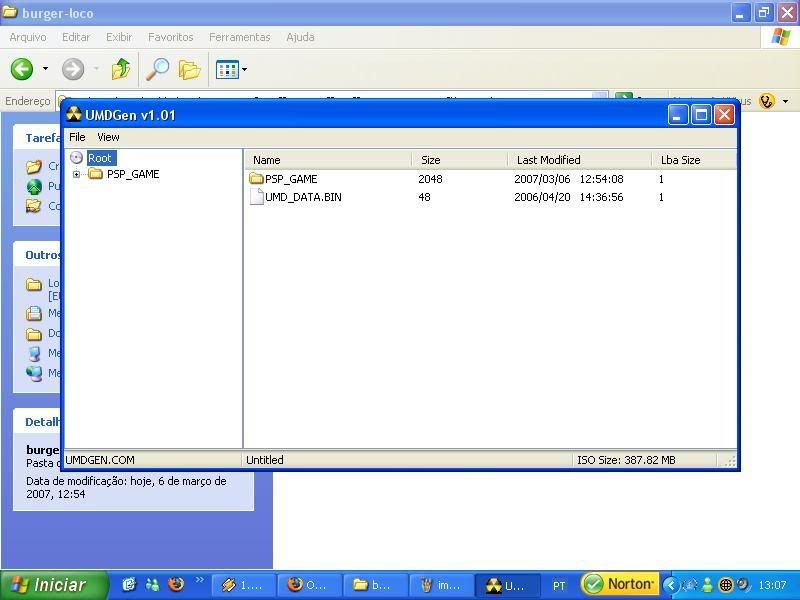Switch to the '1....' taskbar button
Image resolution: width=800 pixels, height=600 pixels.
tap(243, 585)
